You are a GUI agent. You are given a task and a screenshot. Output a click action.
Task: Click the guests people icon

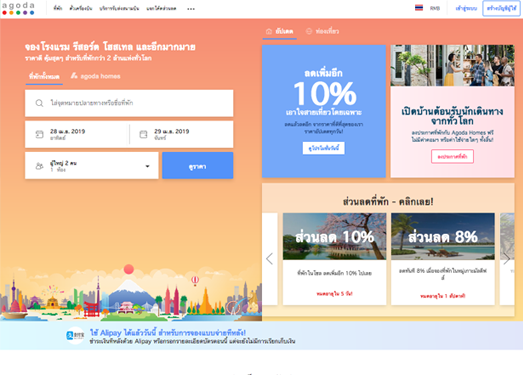pos(39,166)
